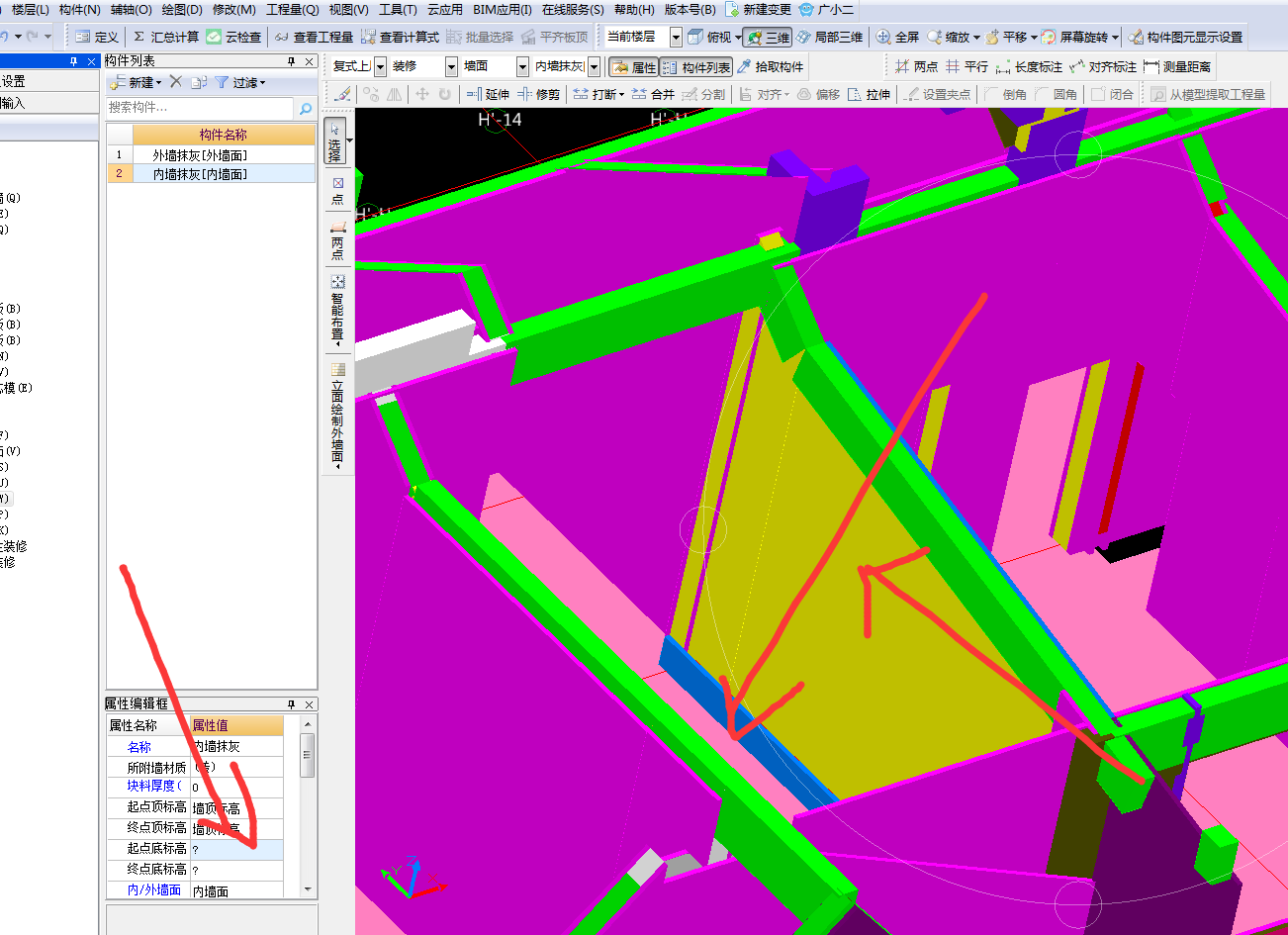Screen dimensions: 1288x935
Task: Open the 装修 category dropdown
Action: coord(451,66)
